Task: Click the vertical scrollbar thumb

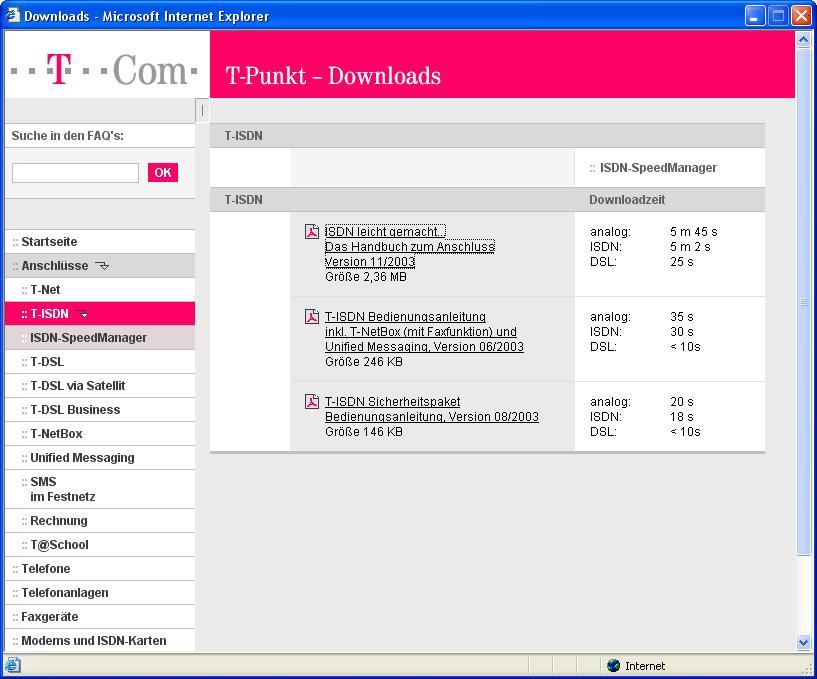Action: click(803, 302)
